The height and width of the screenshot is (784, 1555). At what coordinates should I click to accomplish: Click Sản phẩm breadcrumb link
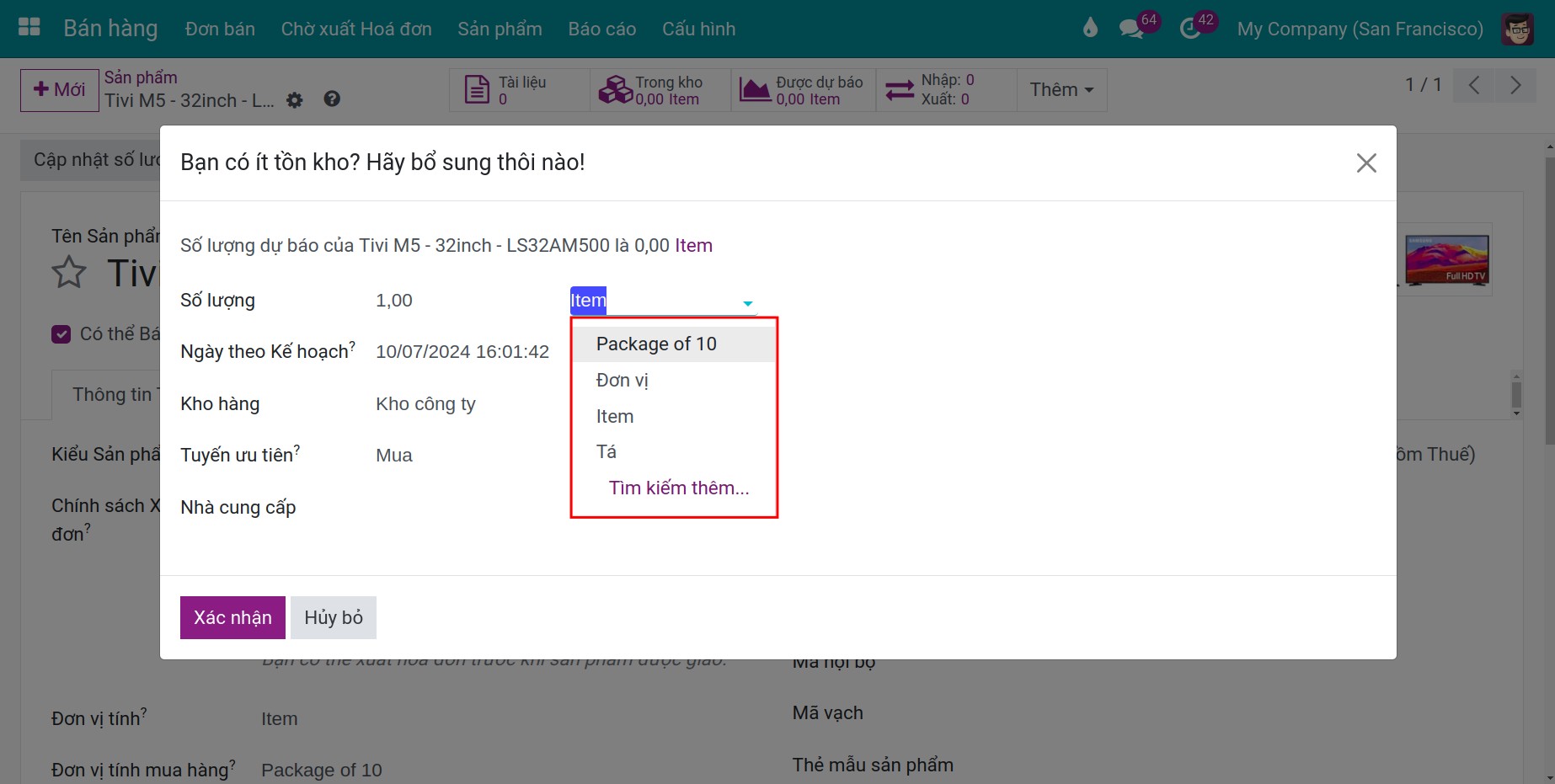coord(141,77)
